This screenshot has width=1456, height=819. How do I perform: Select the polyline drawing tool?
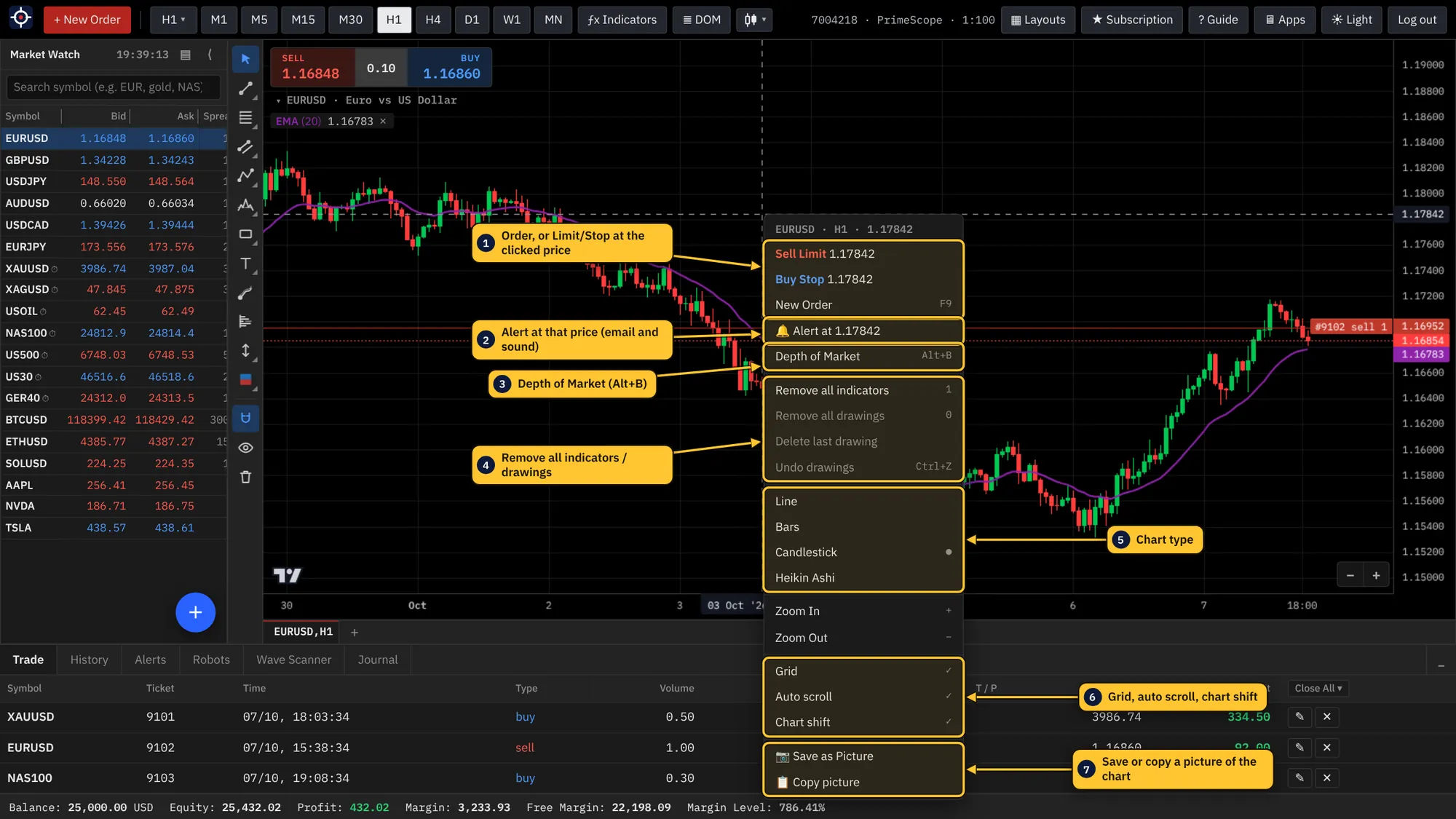click(x=245, y=175)
